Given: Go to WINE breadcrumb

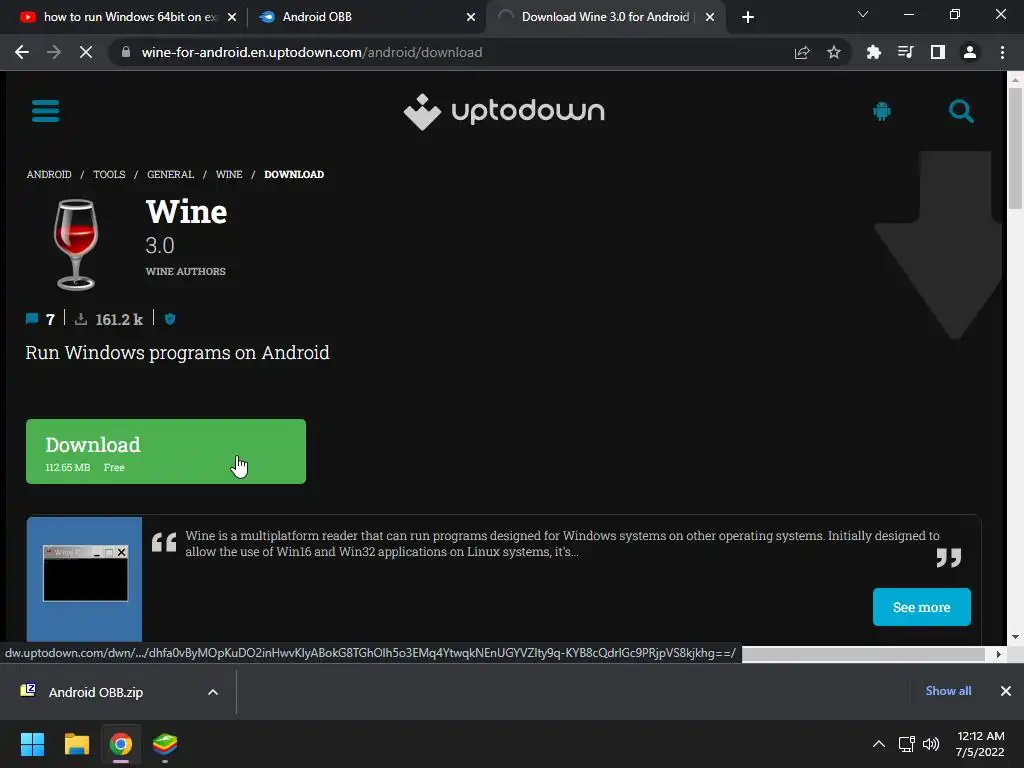Looking at the screenshot, I should [229, 174].
